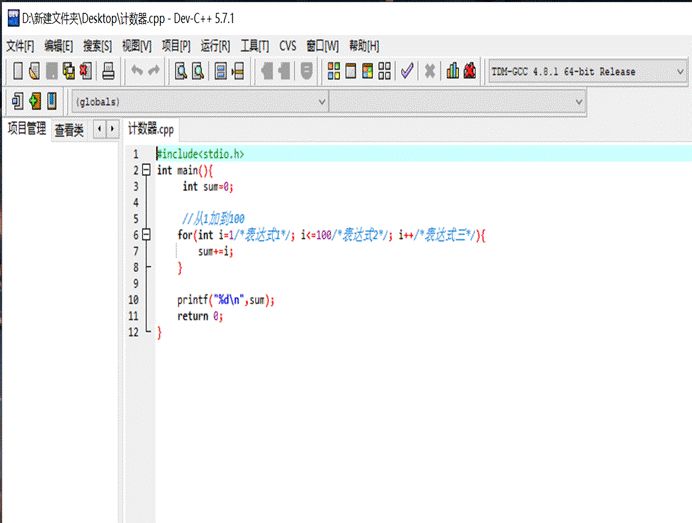Screen dimensions: 692x523
Task: Open the 工具[T] menu
Action: [x=255, y=46]
